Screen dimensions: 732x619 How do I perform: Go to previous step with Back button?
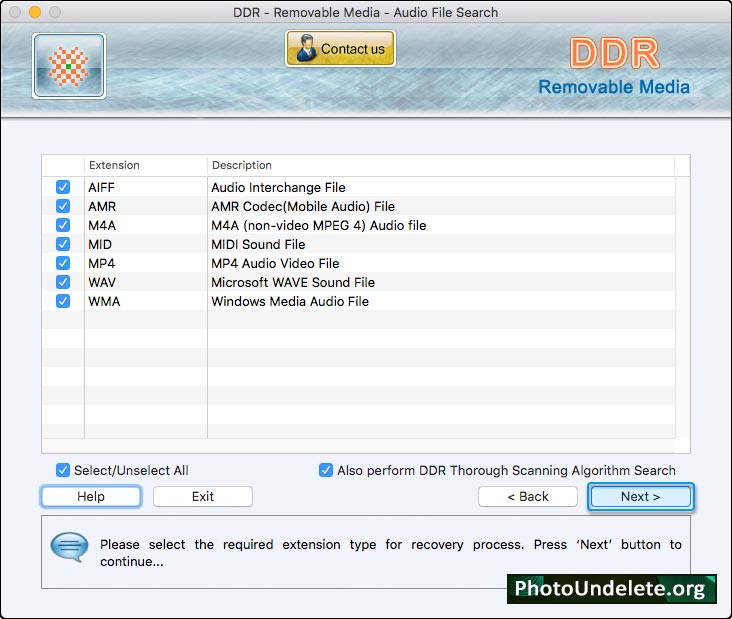528,496
